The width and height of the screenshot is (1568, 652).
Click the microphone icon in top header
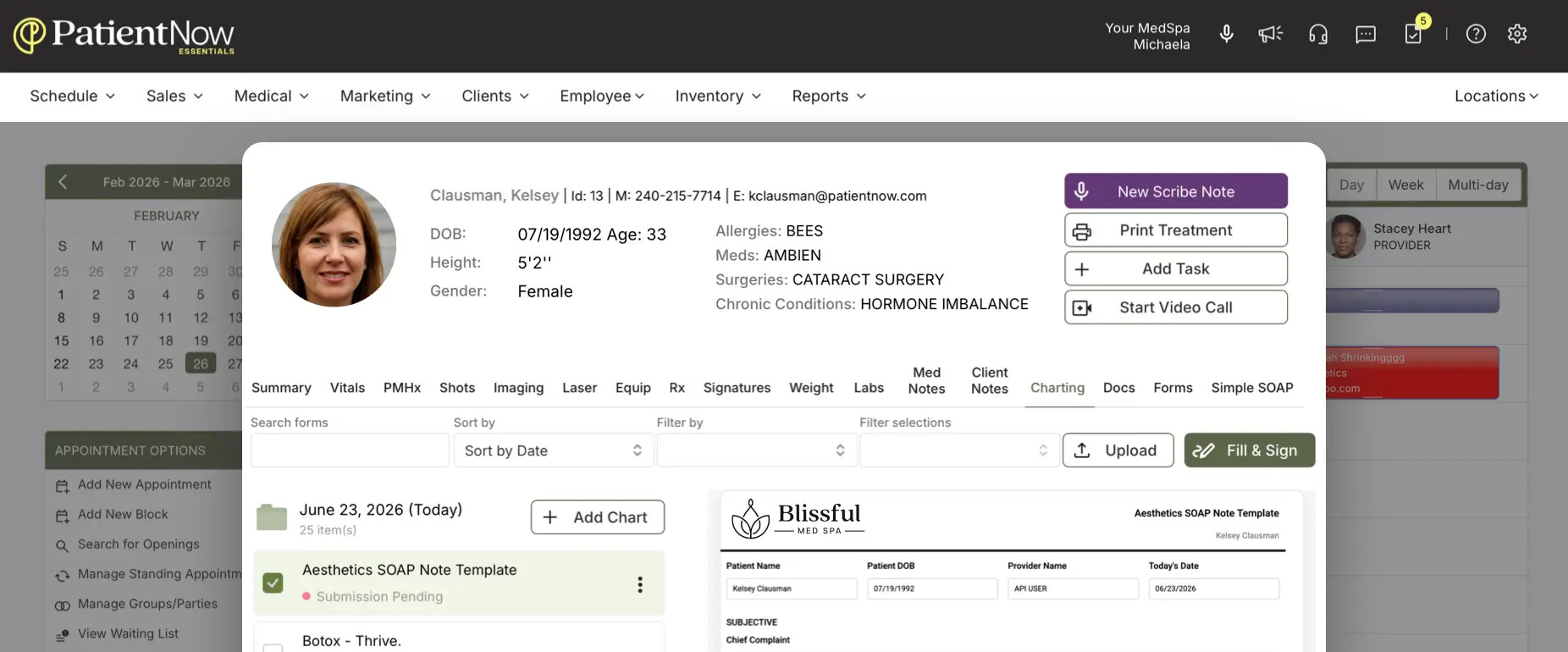click(1226, 34)
